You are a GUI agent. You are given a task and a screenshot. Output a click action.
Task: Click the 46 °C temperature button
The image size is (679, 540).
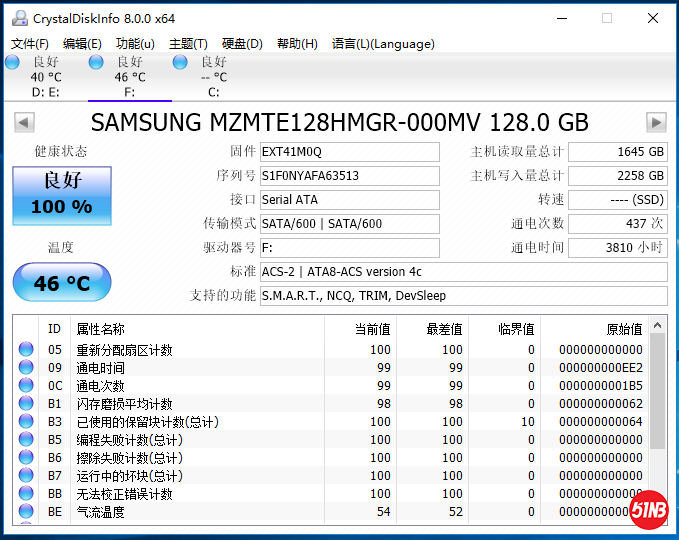(62, 283)
